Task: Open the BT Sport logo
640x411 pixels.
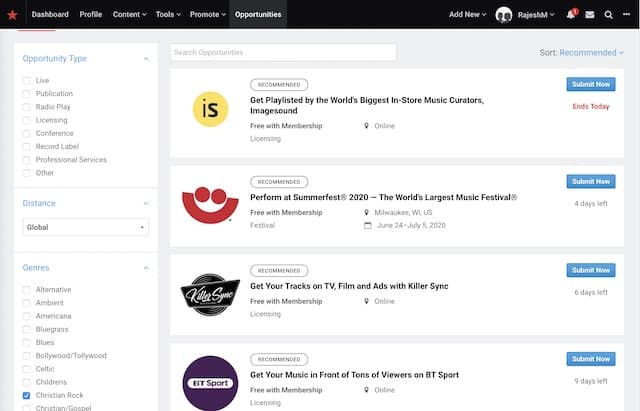Action: 210,383
